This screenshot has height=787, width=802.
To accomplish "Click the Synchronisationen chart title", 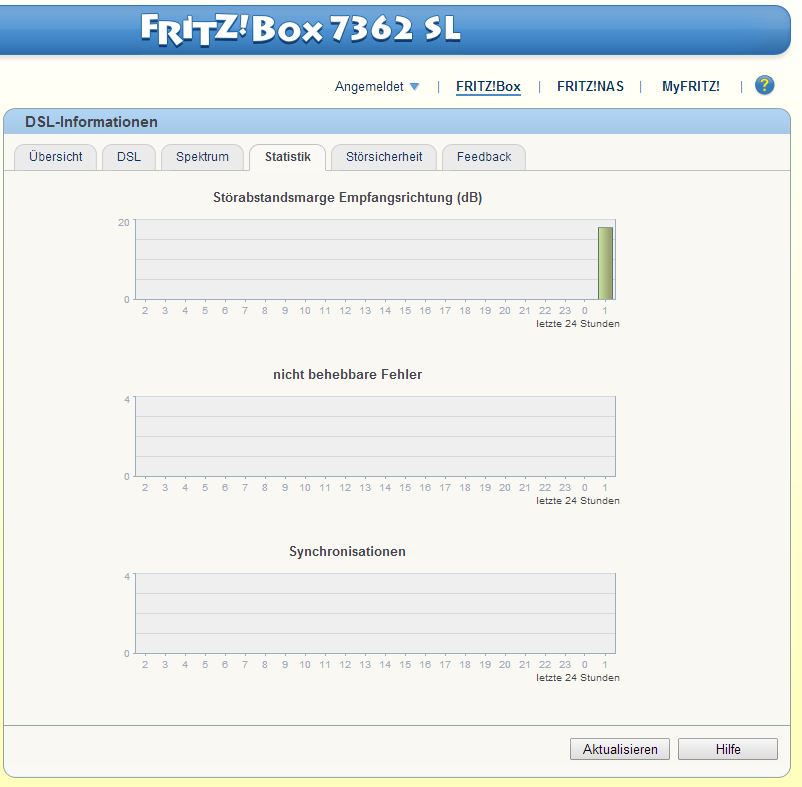I will [x=347, y=551].
